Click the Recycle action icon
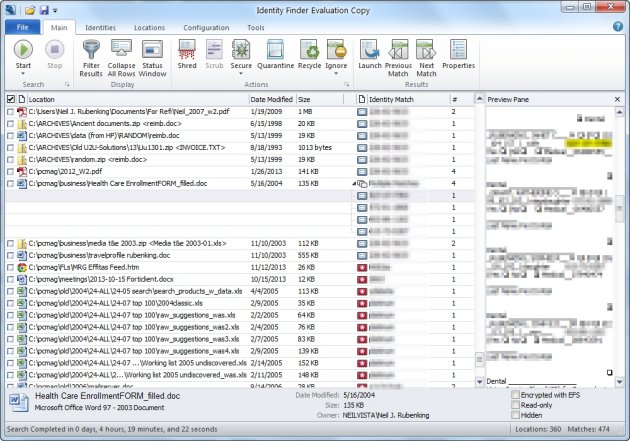630x441 pixels. click(309, 50)
